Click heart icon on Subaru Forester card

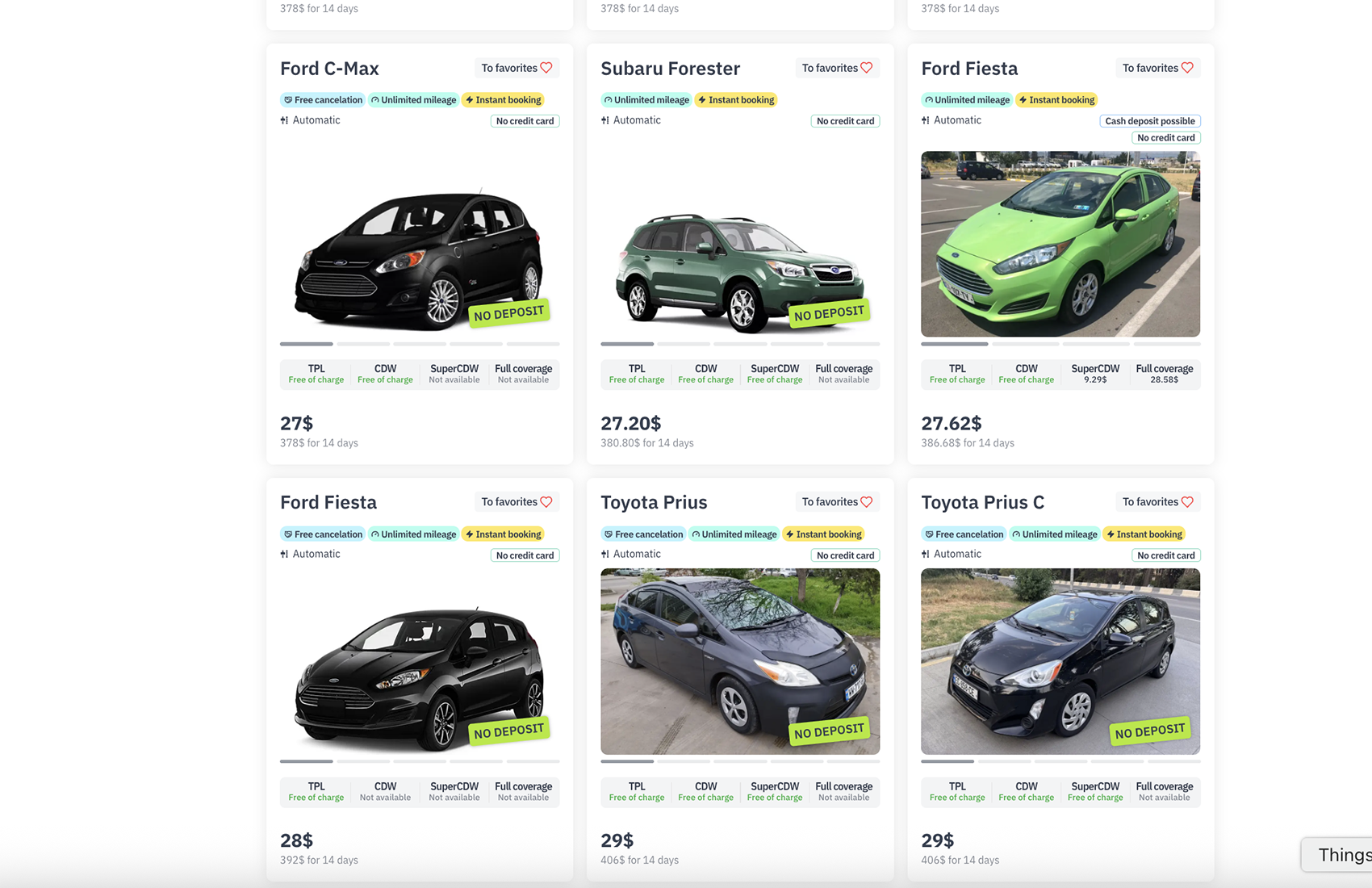click(x=867, y=68)
